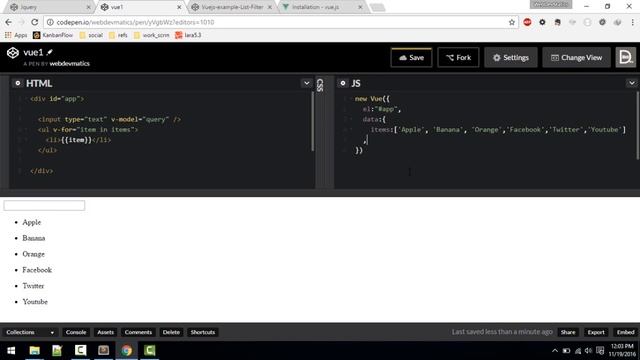The image size is (640, 360).
Task: Open Apps bookmarks shortcut
Action: (16, 35)
